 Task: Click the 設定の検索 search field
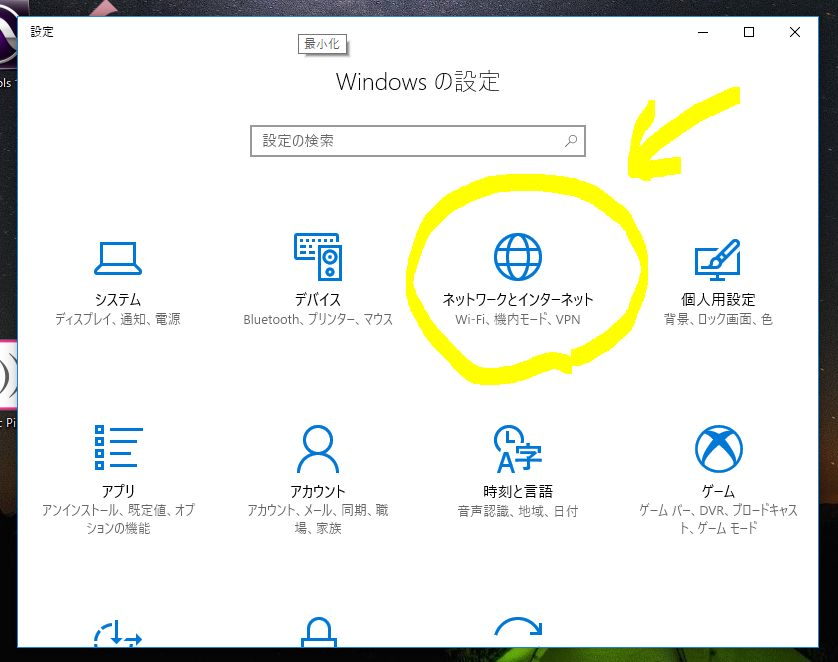[x=418, y=141]
